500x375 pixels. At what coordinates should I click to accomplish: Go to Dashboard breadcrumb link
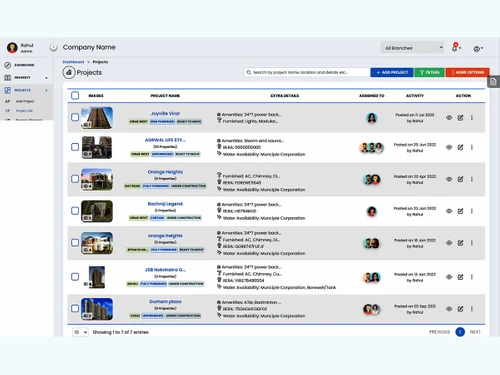coord(73,62)
